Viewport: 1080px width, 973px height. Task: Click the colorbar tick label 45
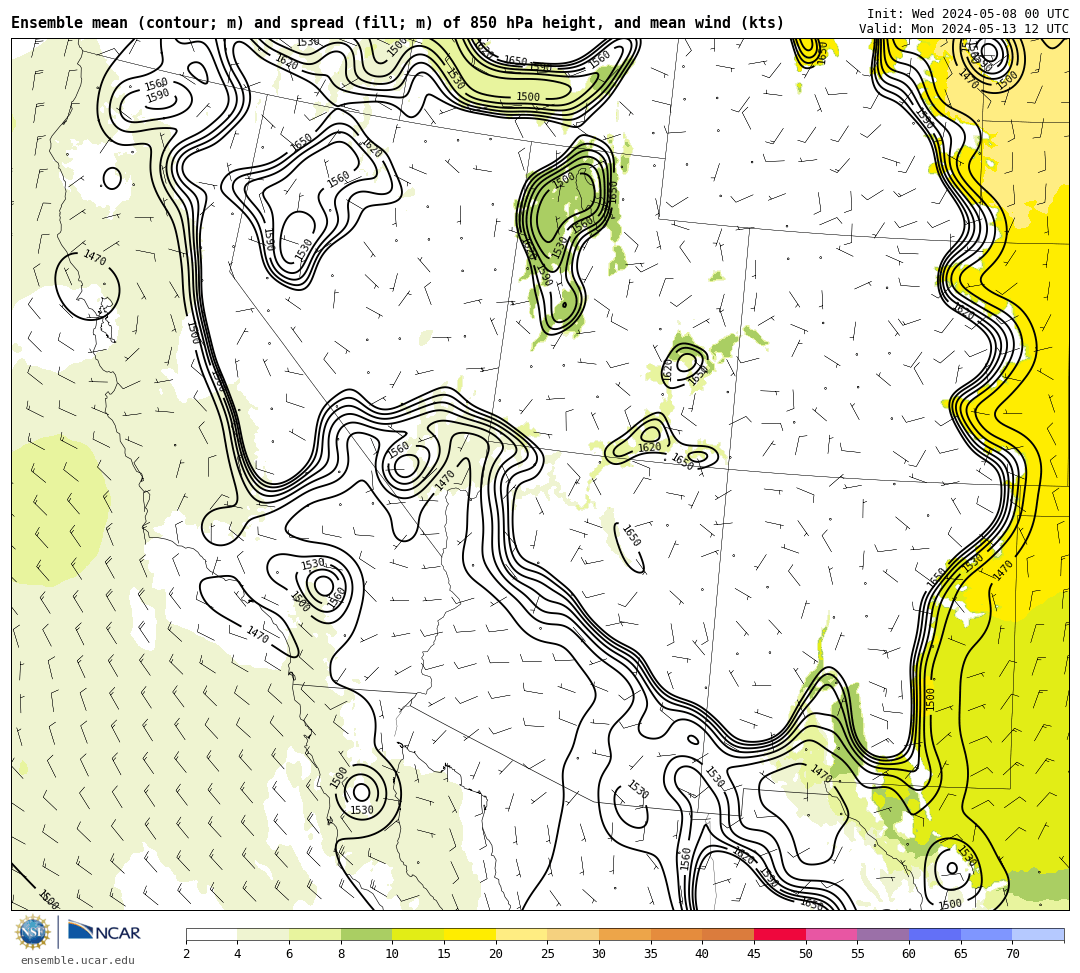[754, 954]
